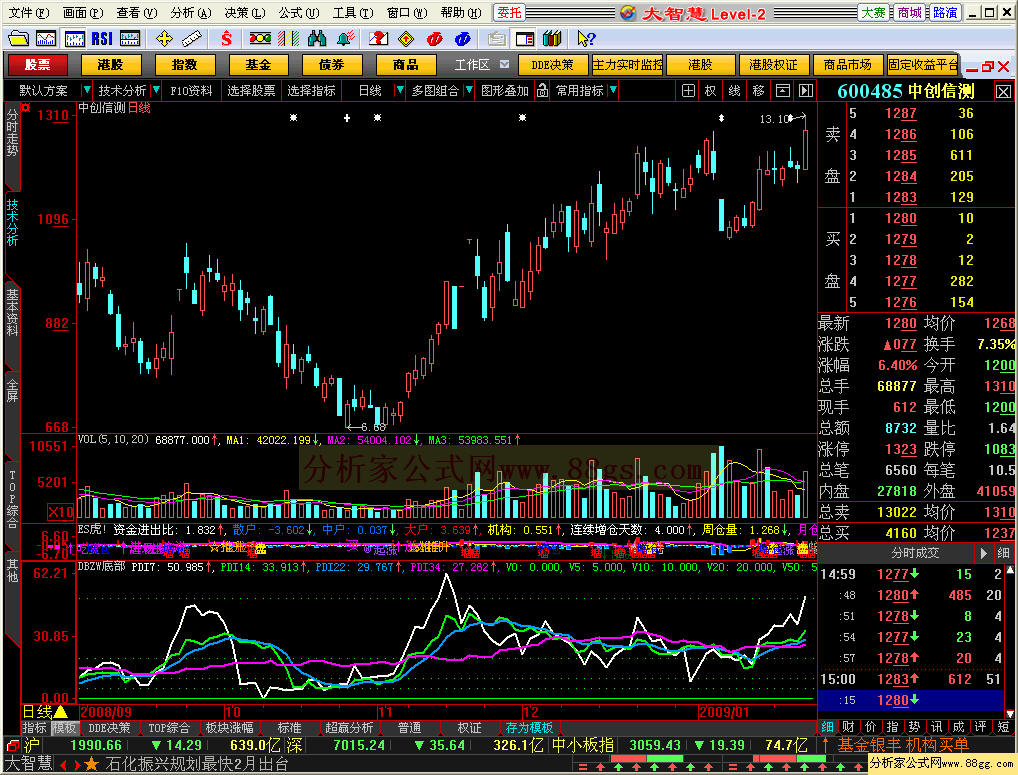Click the window layout panel icon
This screenshot has width=1018, height=775.
(x=525, y=39)
